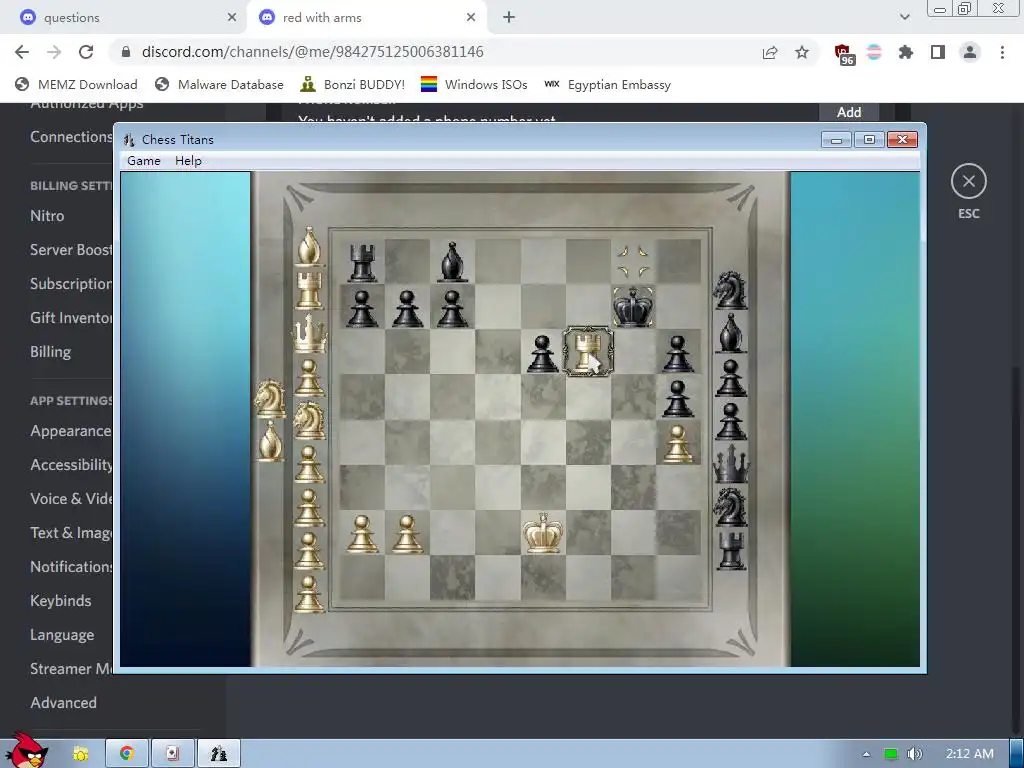Click the black pawn below the black rook
The image size is (1024, 768).
[x=362, y=308]
